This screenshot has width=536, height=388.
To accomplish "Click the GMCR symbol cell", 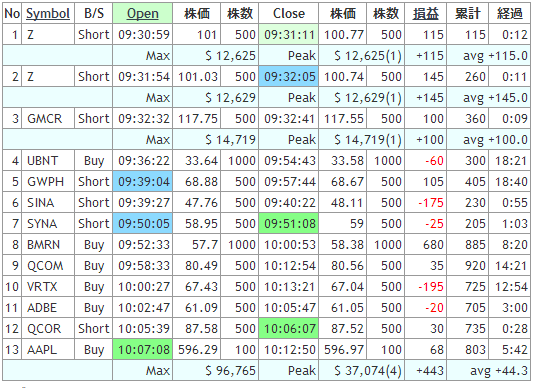I will point(48,119).
